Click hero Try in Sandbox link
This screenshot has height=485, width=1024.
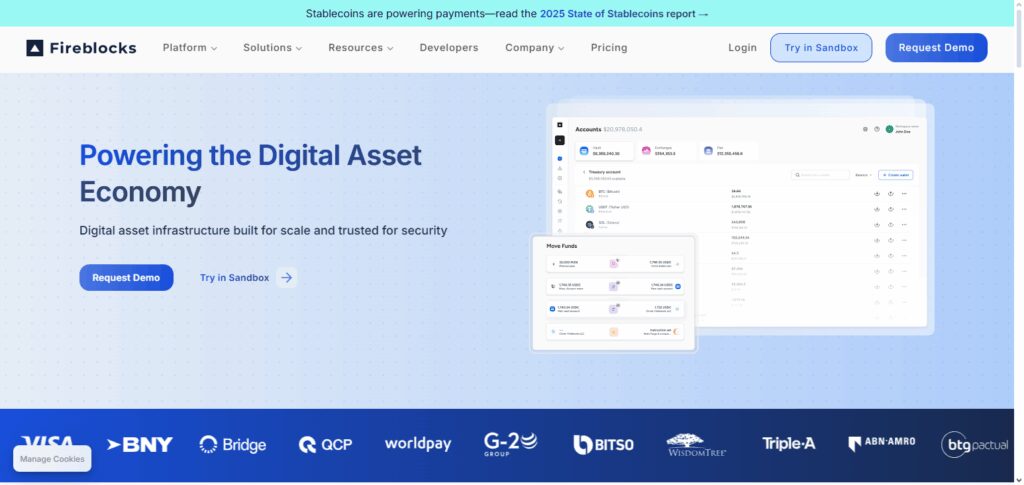pos(234,277)
